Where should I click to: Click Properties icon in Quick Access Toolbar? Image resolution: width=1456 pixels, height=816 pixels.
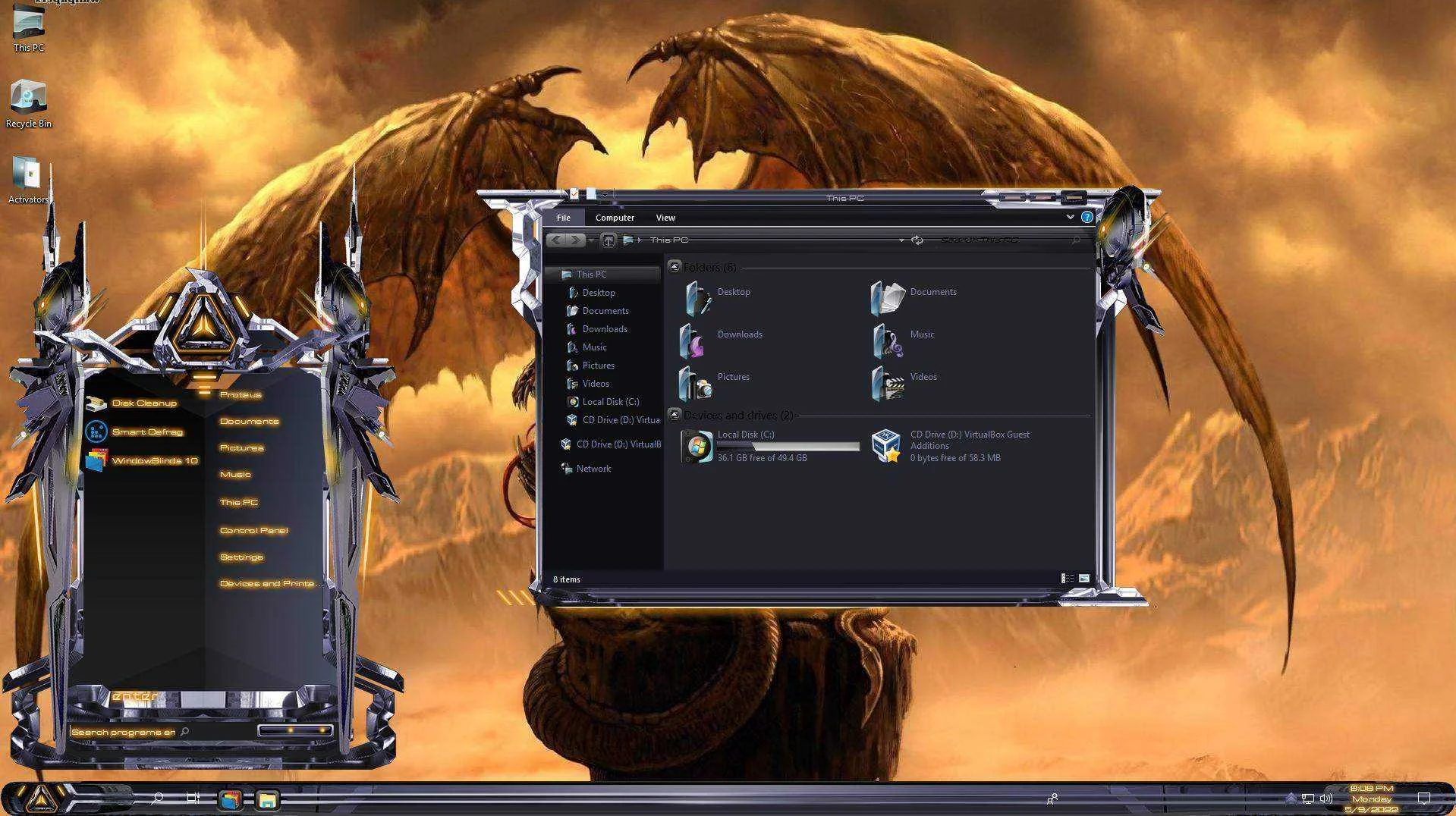point(574,194)
